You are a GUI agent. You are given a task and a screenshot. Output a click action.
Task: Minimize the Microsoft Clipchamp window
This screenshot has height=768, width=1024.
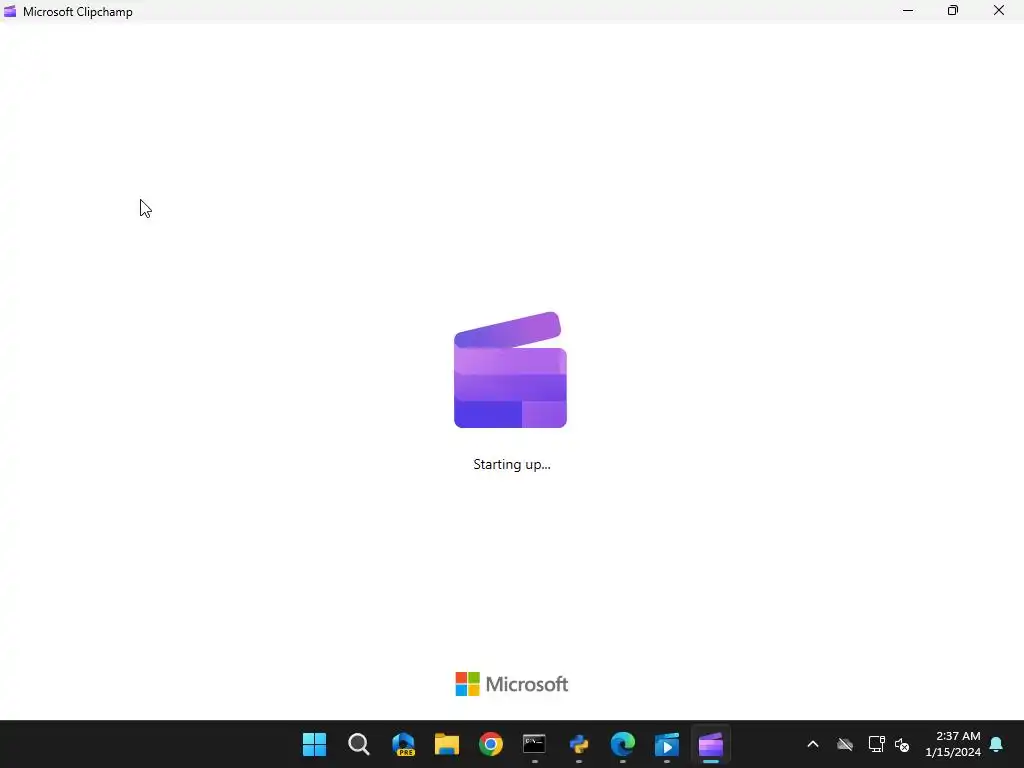pos(908,10)
